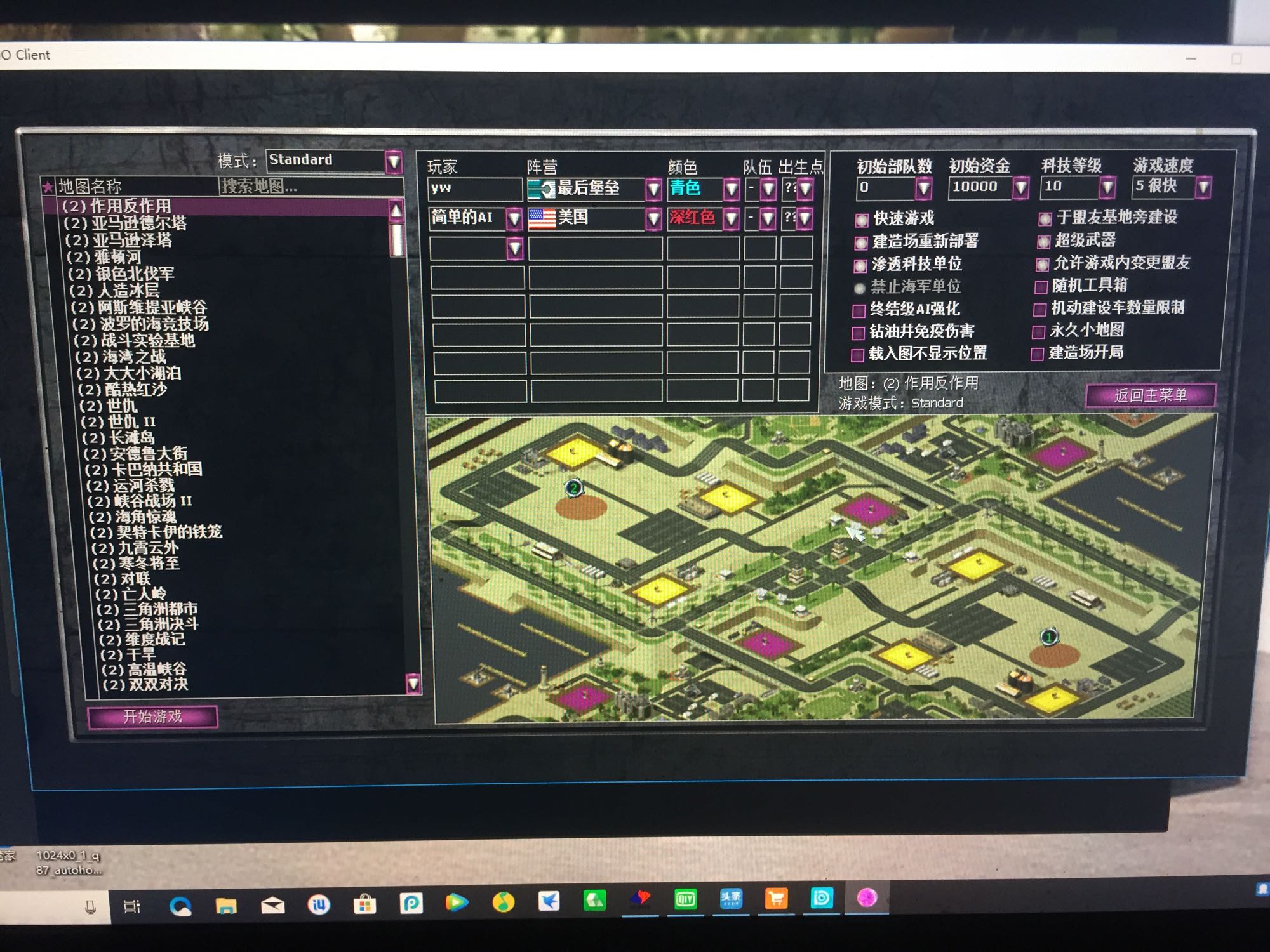Image resolution: width=1270 pixels, height=952 pixels.
Task: Click the 返回主菜单 button
Action: pyautogui.click(x=1150, y=395)
